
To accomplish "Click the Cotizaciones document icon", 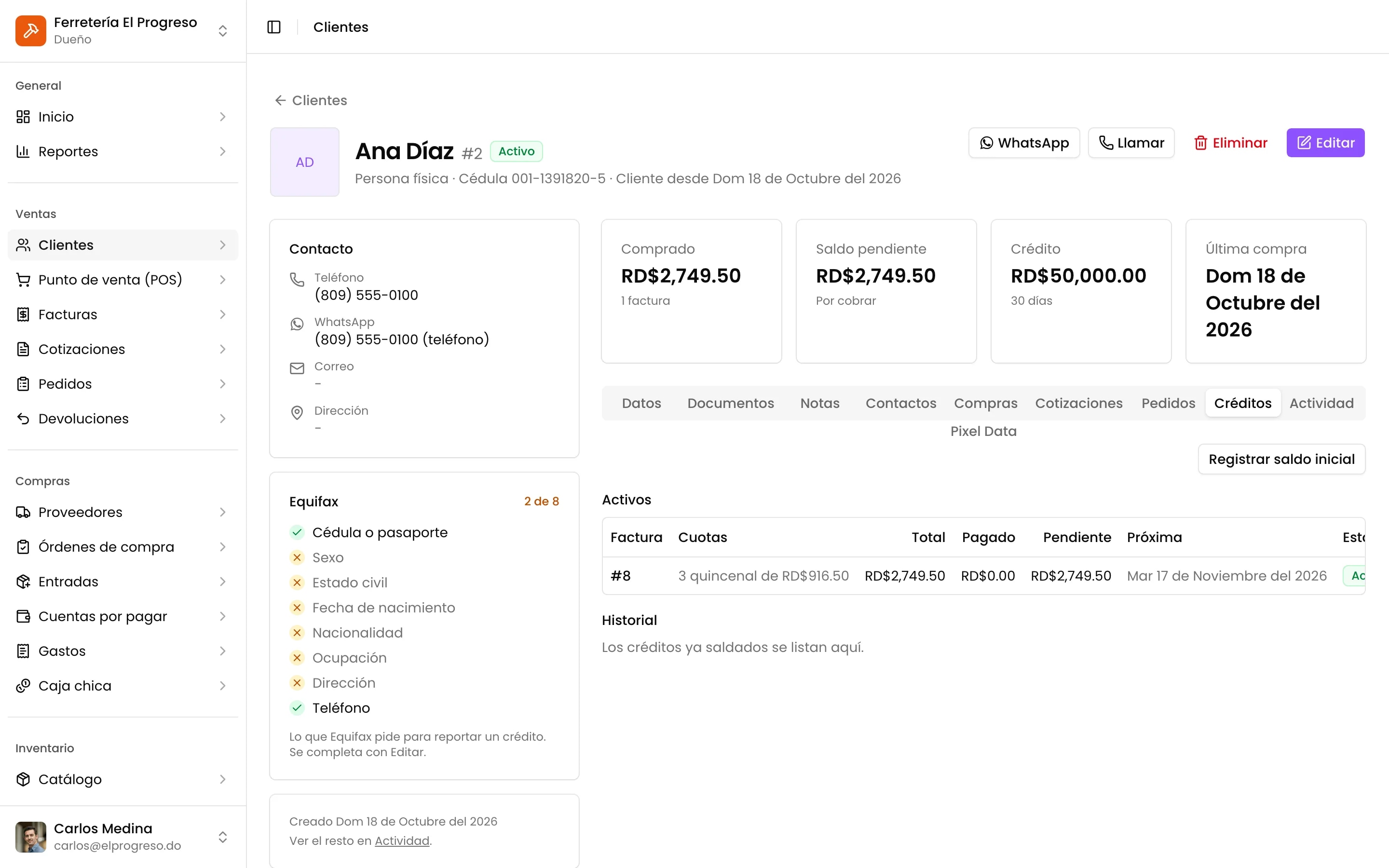I will [x=23, y=349].
